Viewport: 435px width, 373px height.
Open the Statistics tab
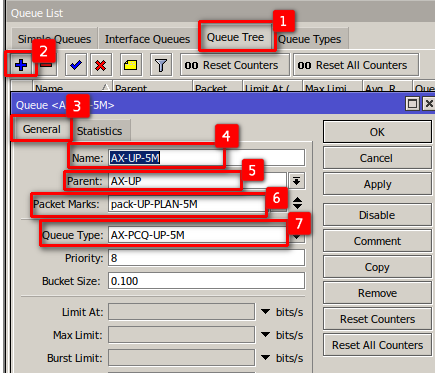pyautogui.click(x=100, y=131)
